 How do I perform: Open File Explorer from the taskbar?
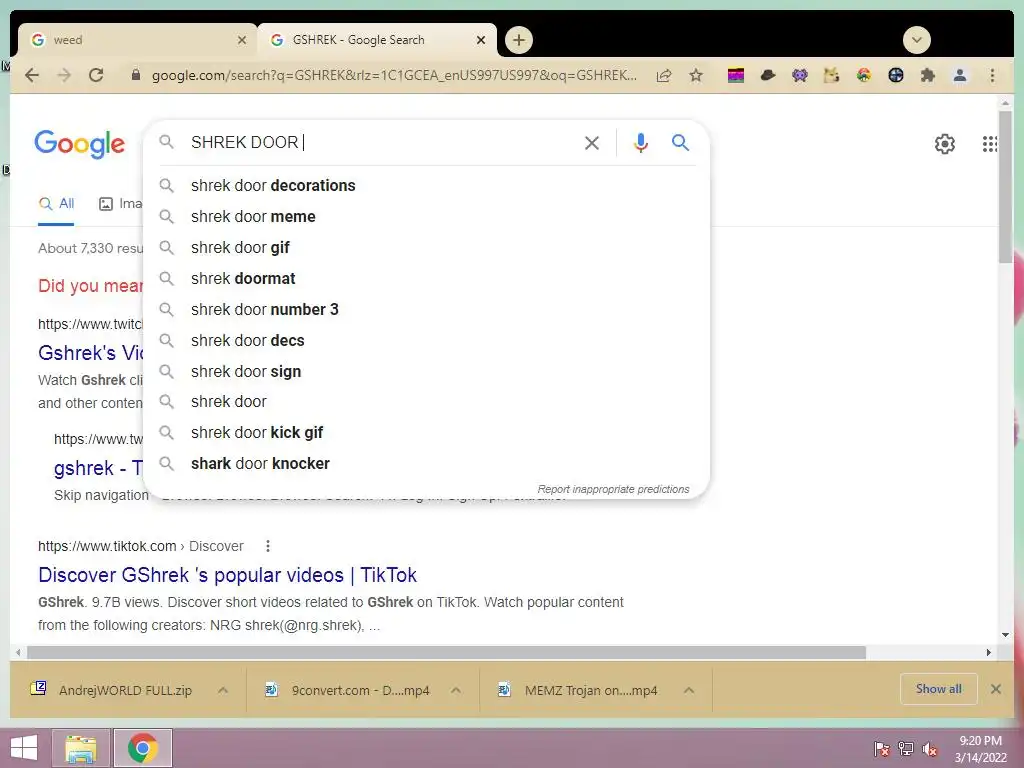(x=81, y=748)
